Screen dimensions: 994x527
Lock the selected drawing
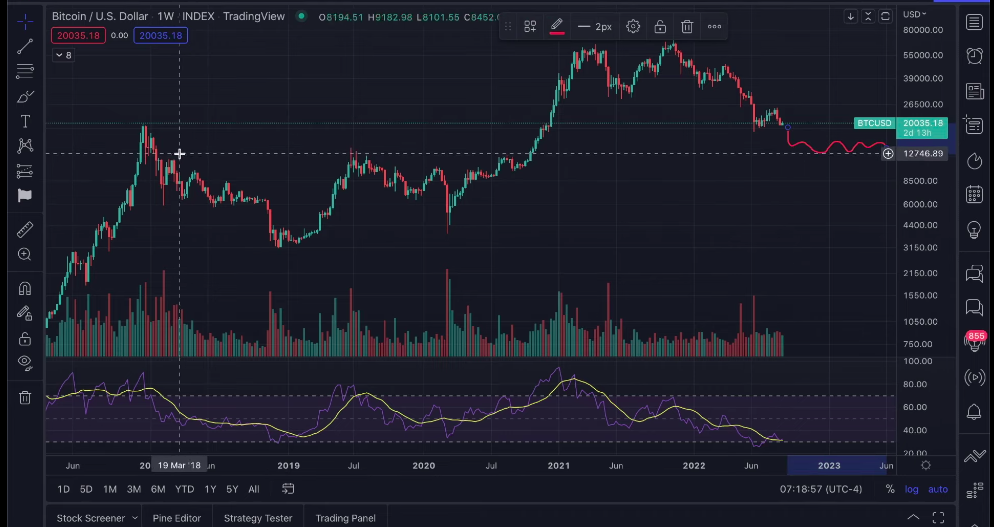(x=660, y=27)
